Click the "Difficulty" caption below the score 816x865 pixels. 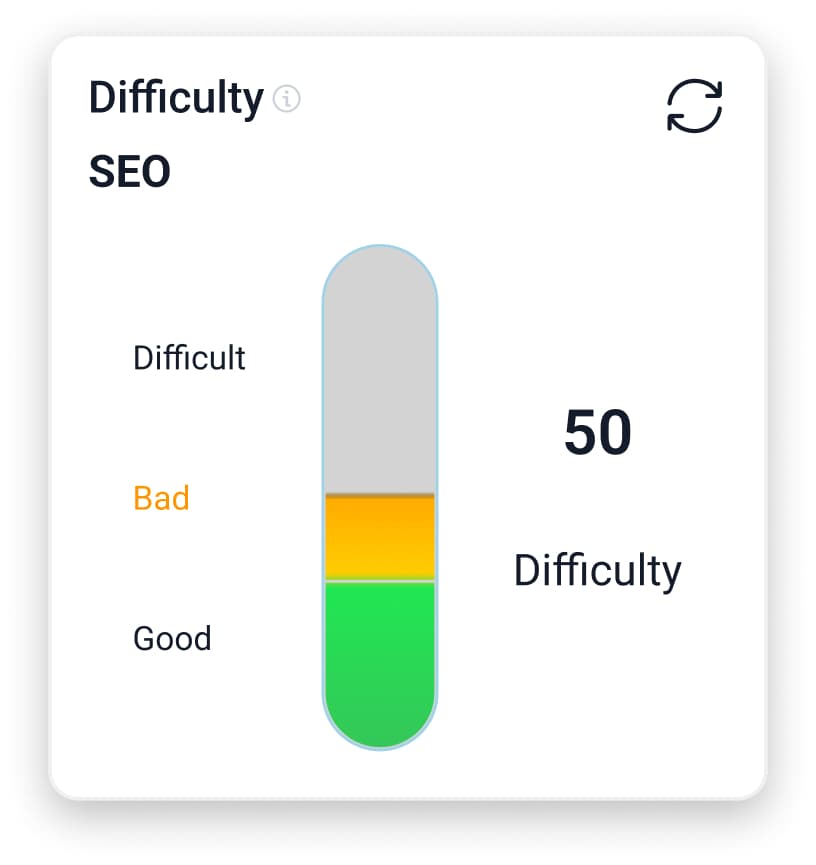(x=597, y=570)
